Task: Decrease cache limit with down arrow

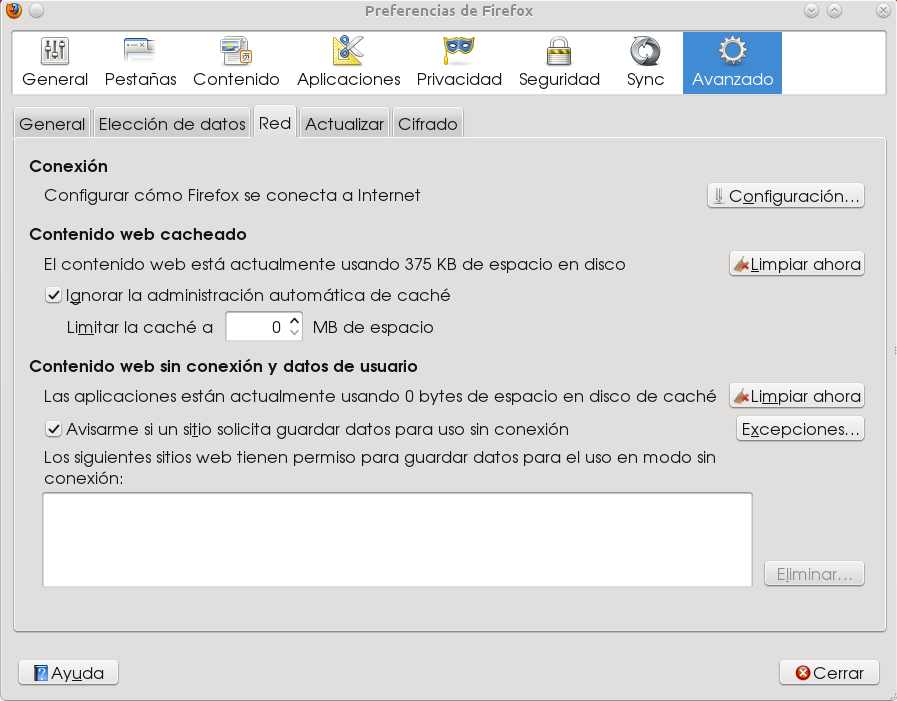Action: tap(295, 333)
